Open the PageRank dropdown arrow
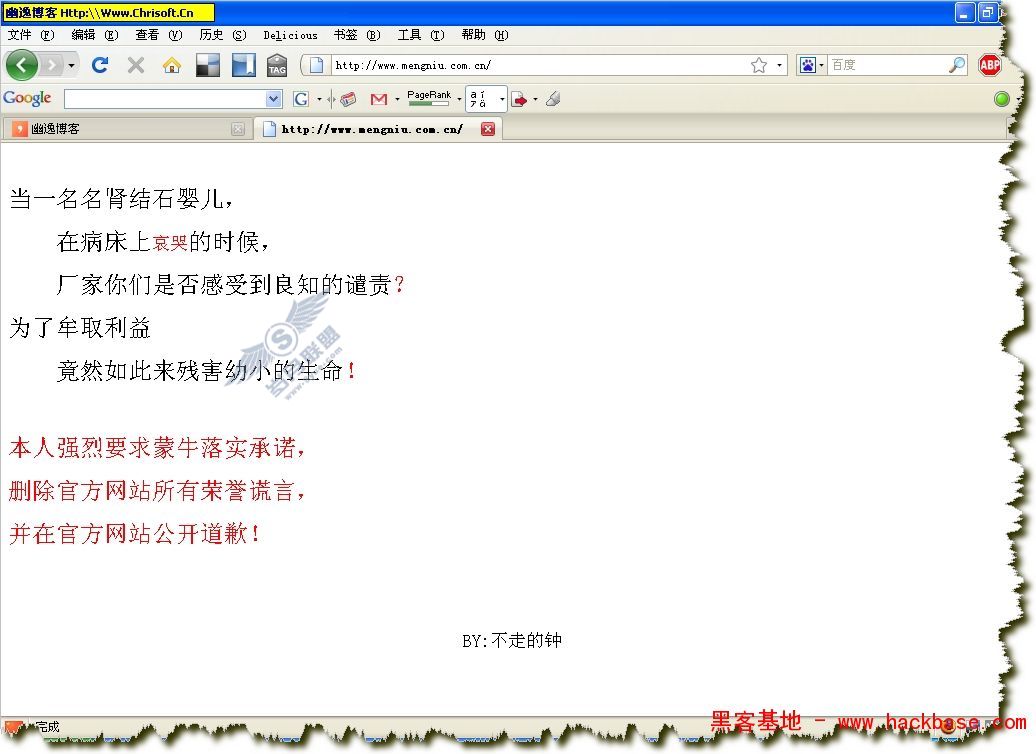The image size is (1036, 754). point(459,99)
